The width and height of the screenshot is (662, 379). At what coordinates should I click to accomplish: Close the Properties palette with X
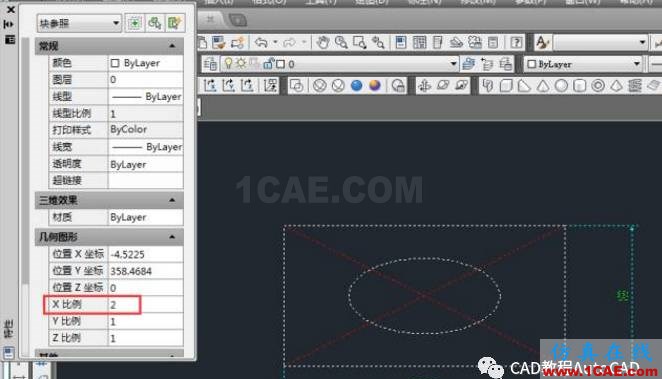click(11, 9)
